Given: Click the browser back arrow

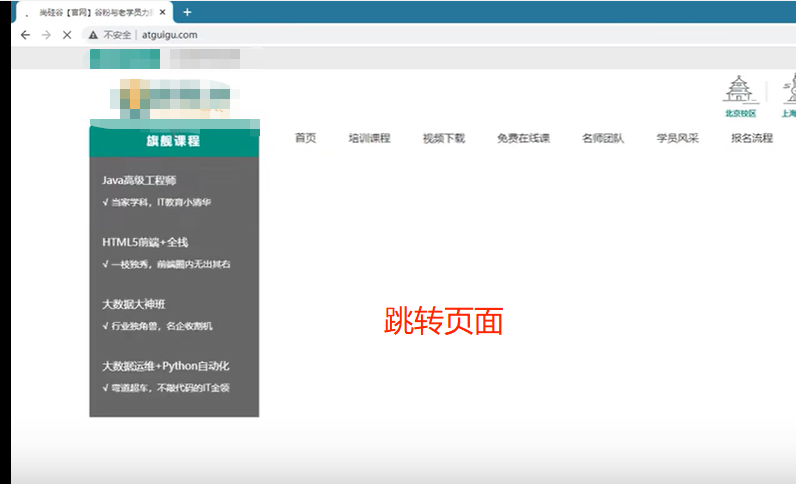Looking at the screenshot, I should coord(25,35).
